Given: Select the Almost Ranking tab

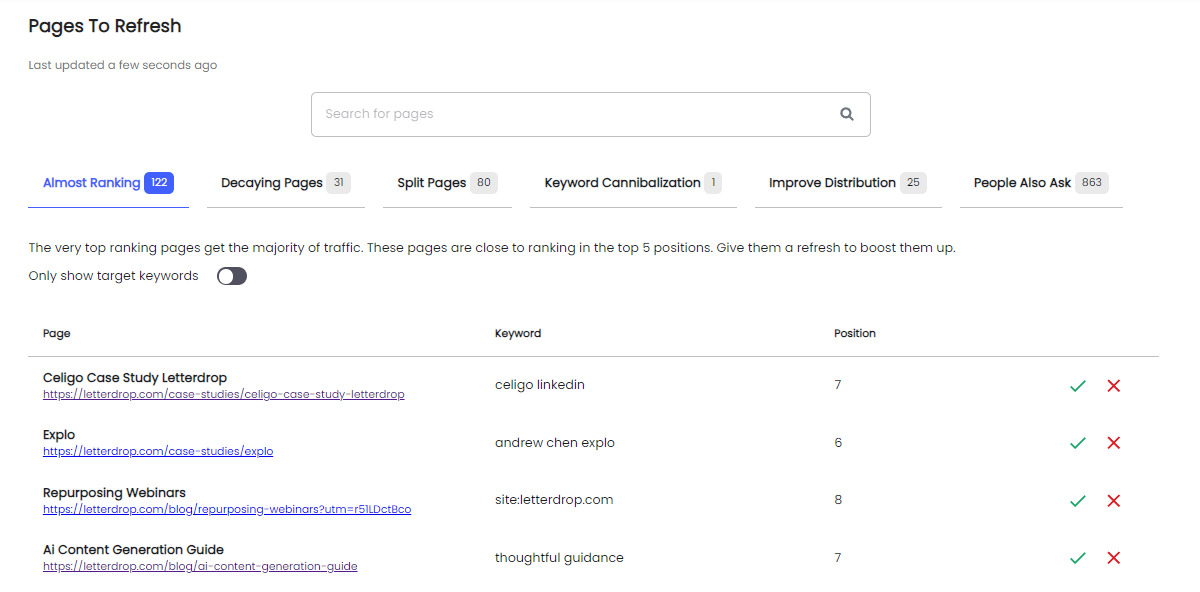Looking at the screenshot, I should tap(92, 182).
